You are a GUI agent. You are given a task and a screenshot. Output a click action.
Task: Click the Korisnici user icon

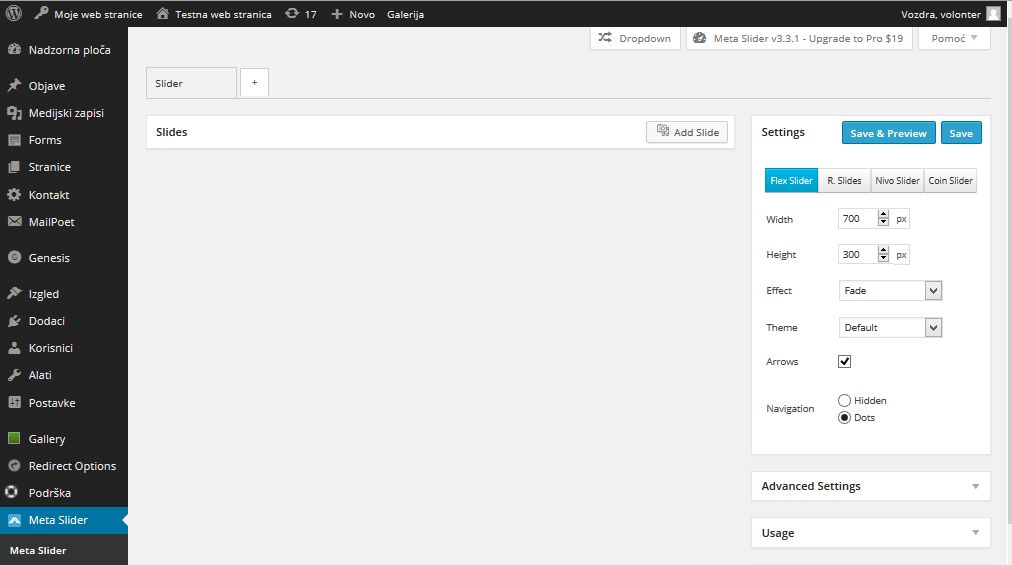14,347
